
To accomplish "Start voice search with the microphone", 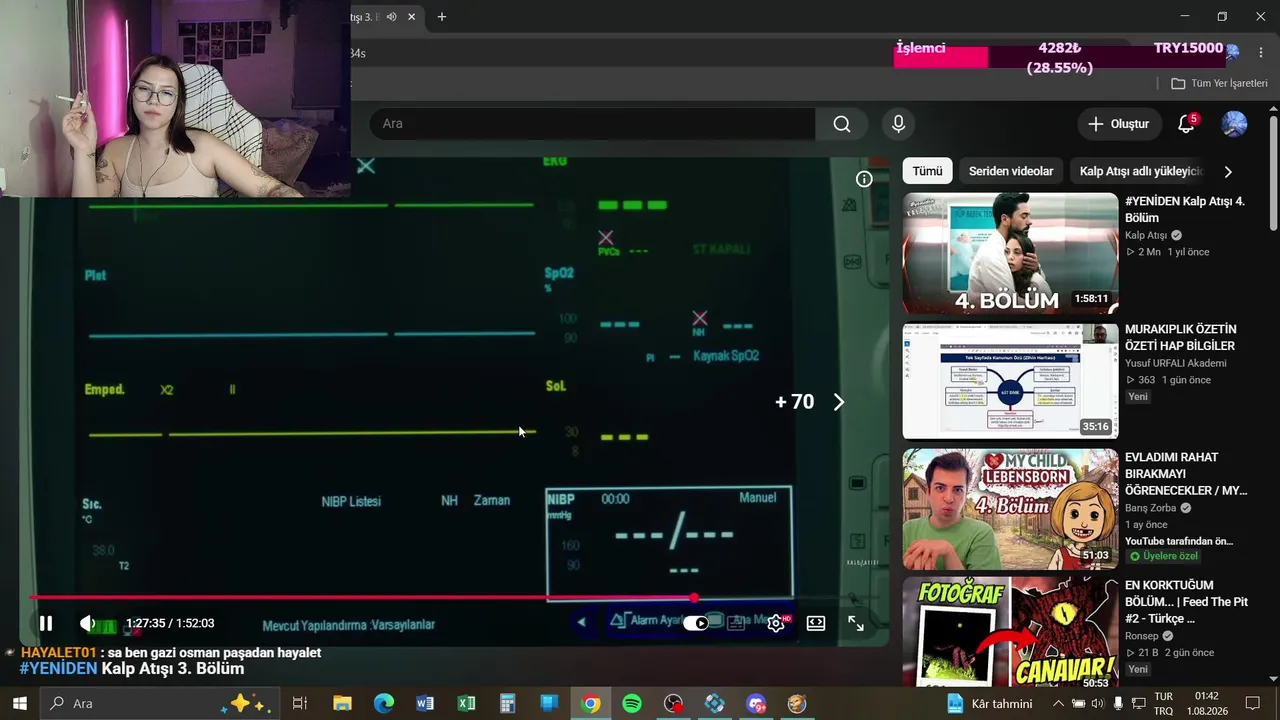I will click(x=898, y=124).
